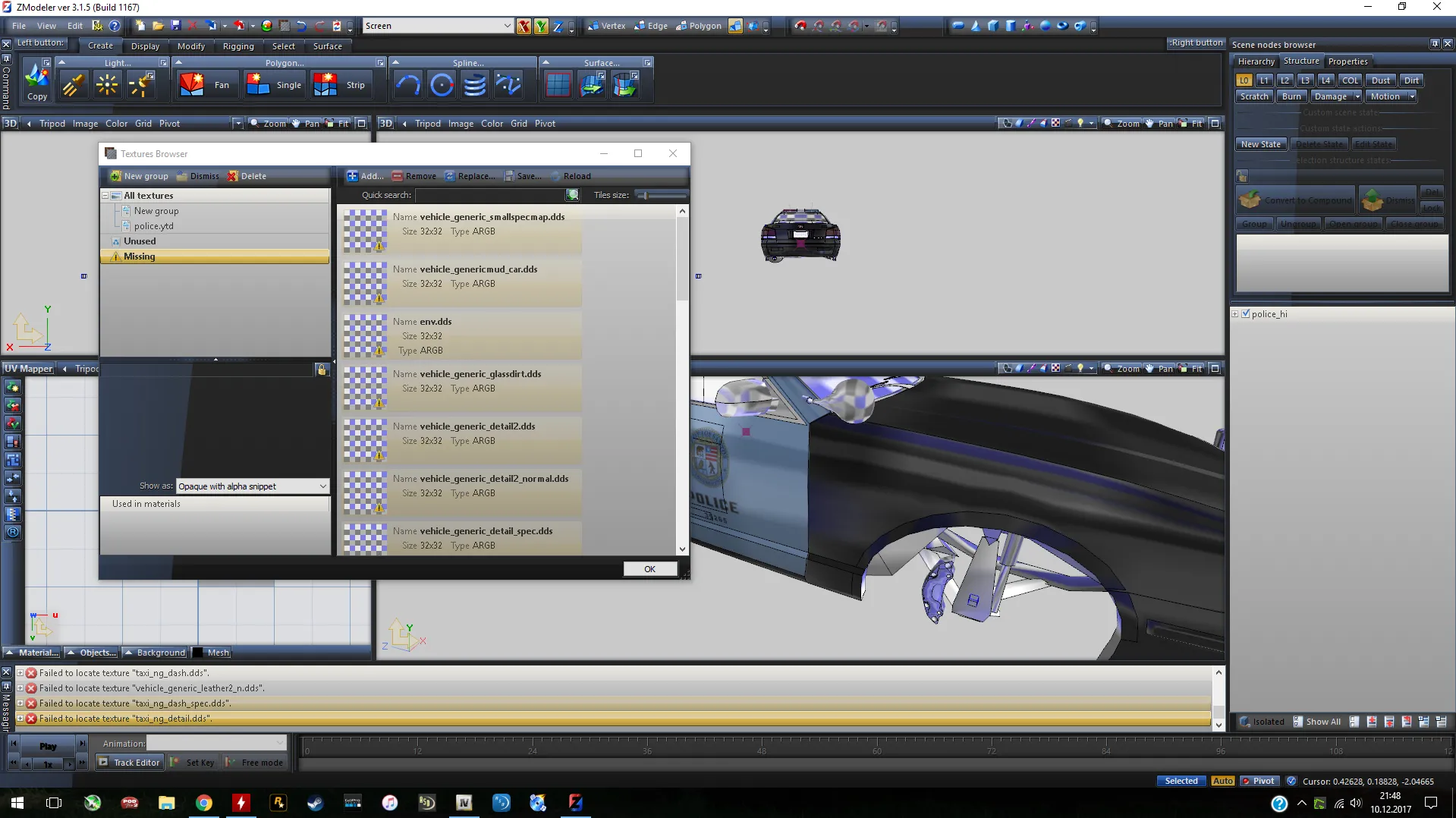Open the Structure tab in scene browser
Viewport: 1456px width, 818px height.
(x=1300, y=61)
